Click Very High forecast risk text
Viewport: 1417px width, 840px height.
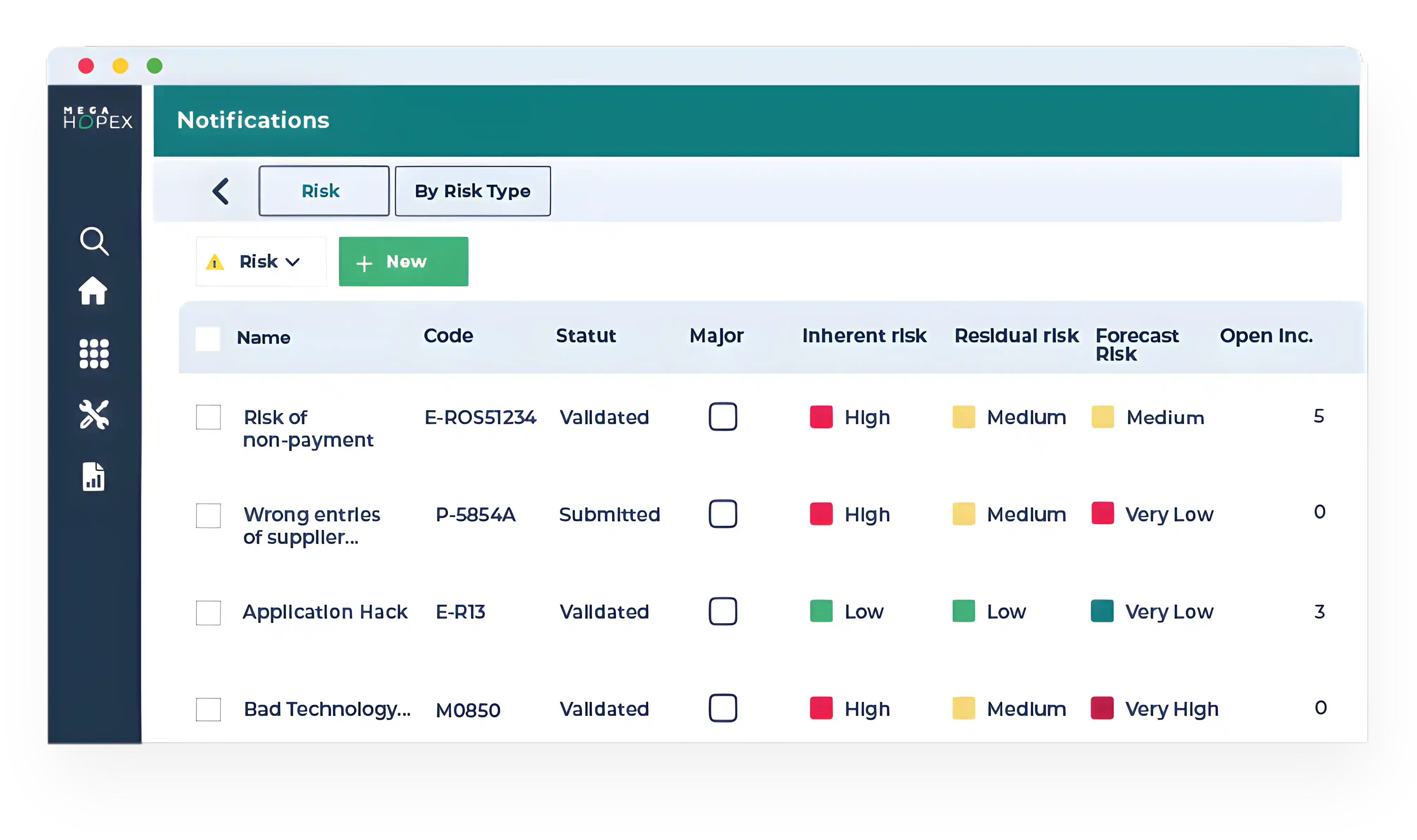[1171, 709]
